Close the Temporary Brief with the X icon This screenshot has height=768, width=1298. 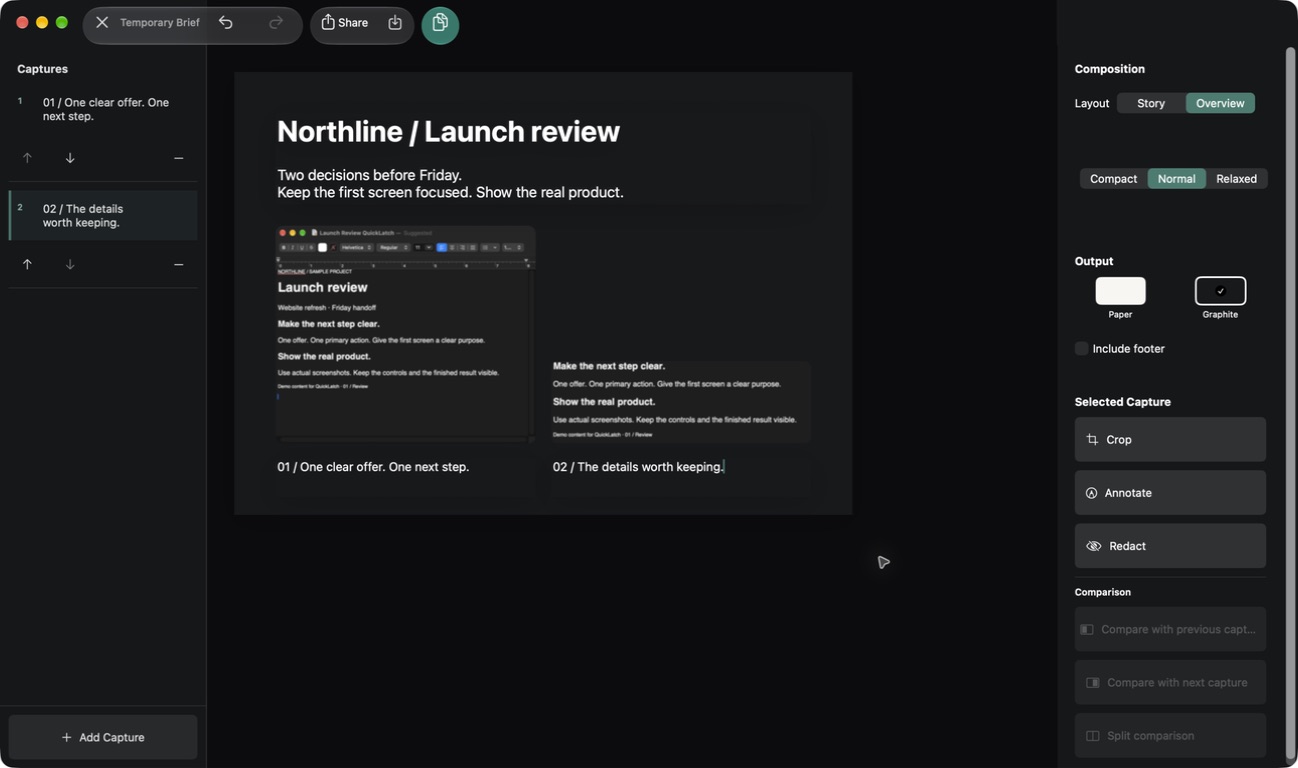pos(102,22)
